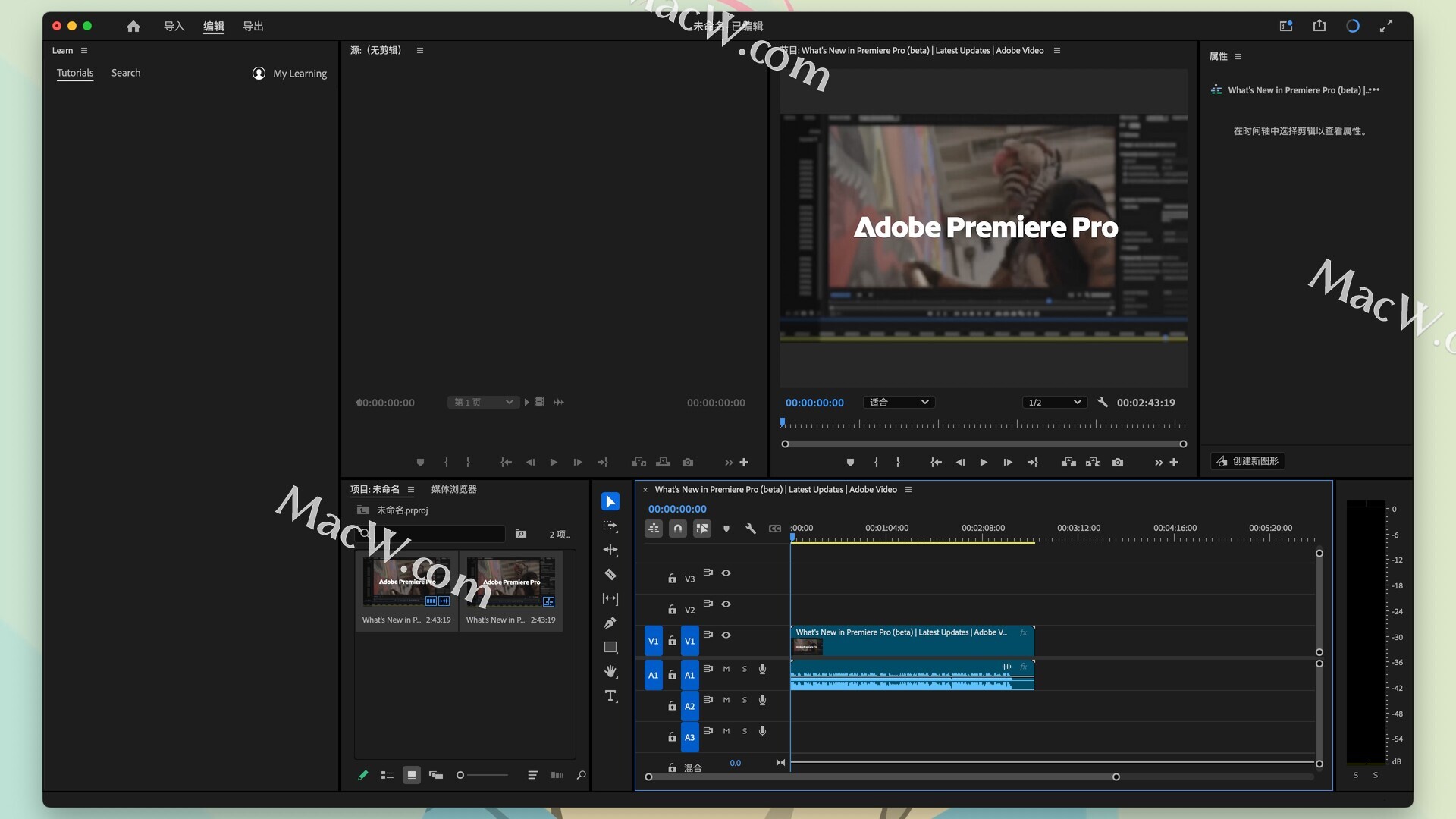Select the Pen tool

point(610,623)
